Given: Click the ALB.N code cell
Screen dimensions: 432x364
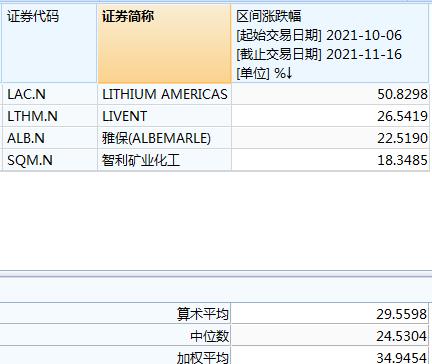Looking at the screenshot, I should pyautogui.click(x=49, y=138).
